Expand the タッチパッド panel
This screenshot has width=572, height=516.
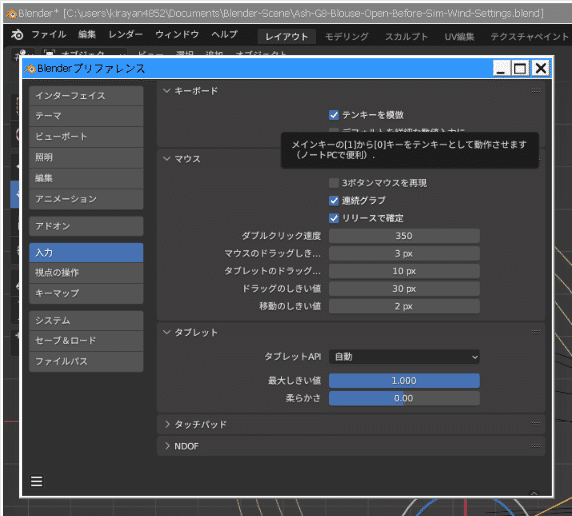point(167,424)
